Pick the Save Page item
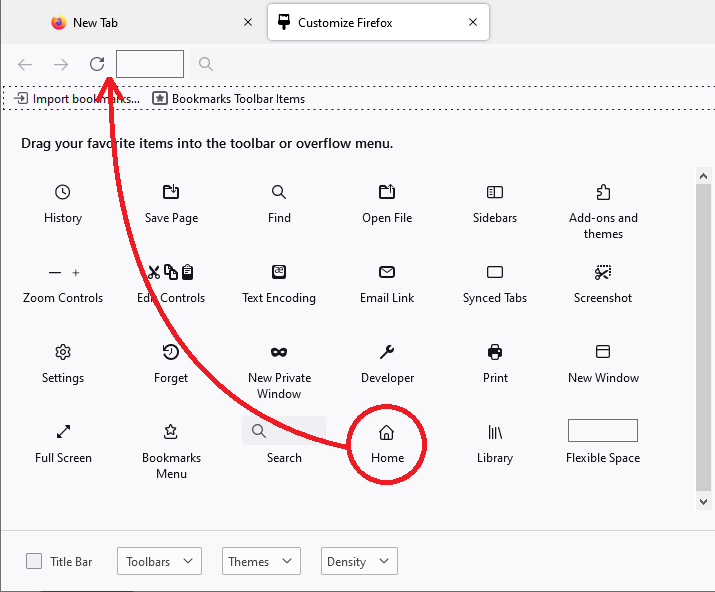Viewport: 715px width, 592px height. pos(171,204)
